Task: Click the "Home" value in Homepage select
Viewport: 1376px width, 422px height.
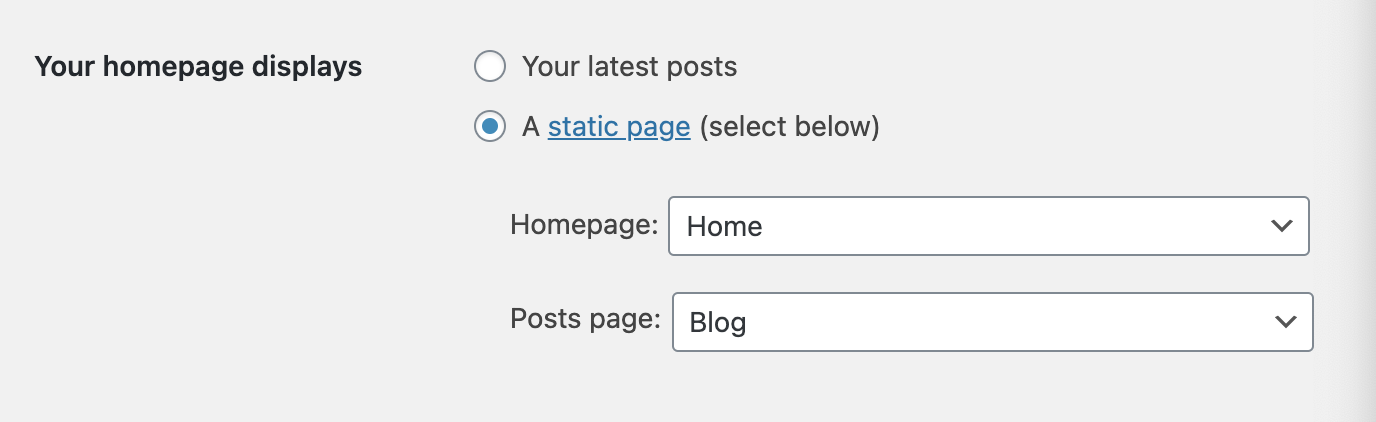Action: (x=725, y=227)
